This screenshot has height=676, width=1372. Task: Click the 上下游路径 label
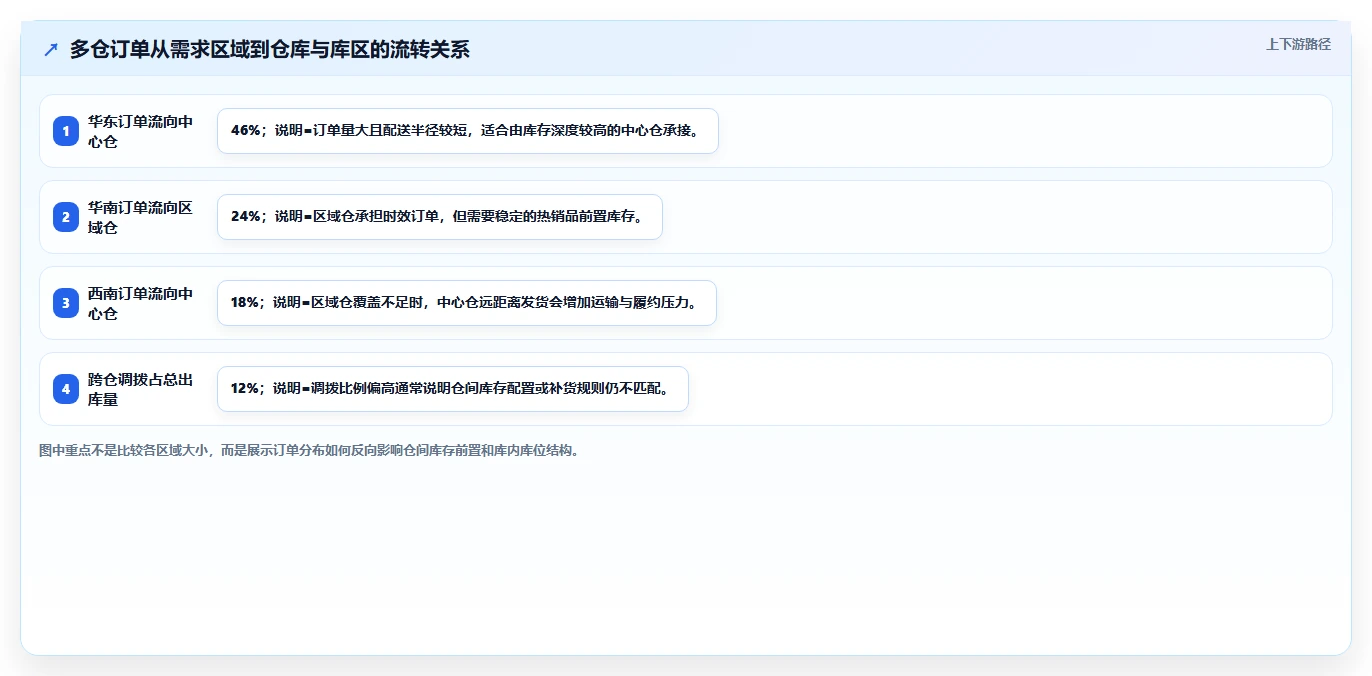point(1298,44)
